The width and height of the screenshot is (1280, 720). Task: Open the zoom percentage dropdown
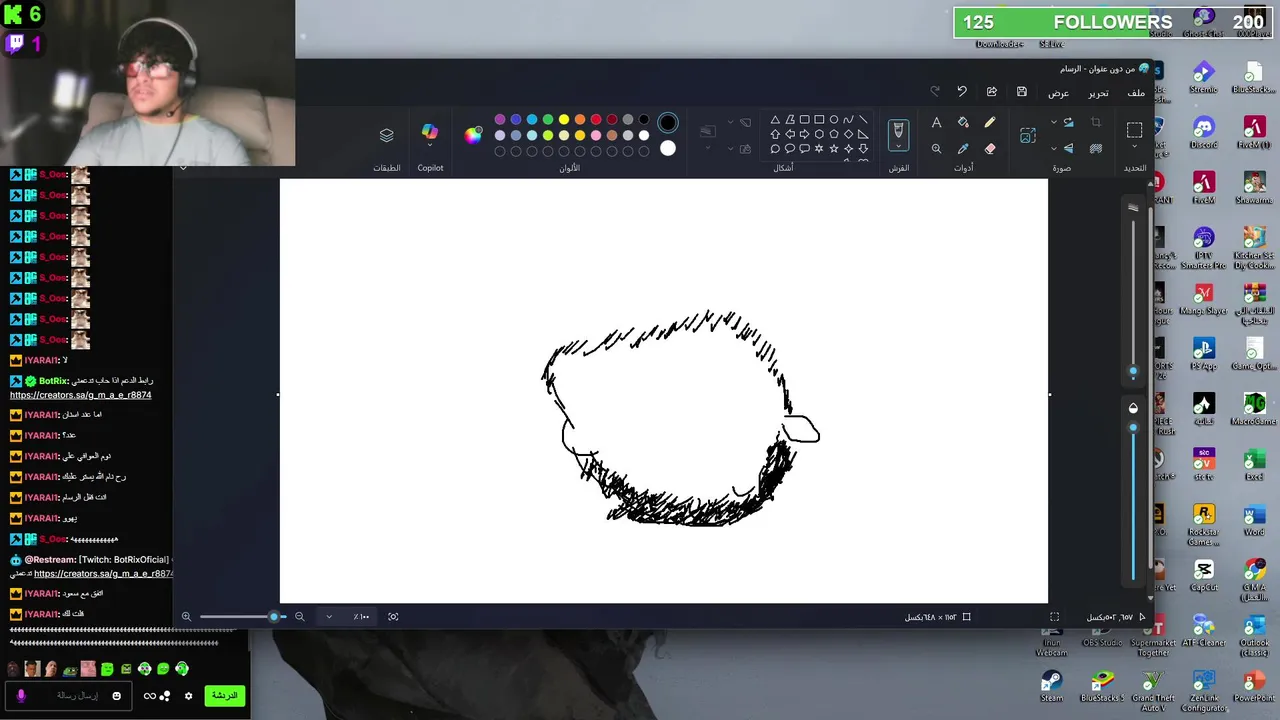(329, 617)
